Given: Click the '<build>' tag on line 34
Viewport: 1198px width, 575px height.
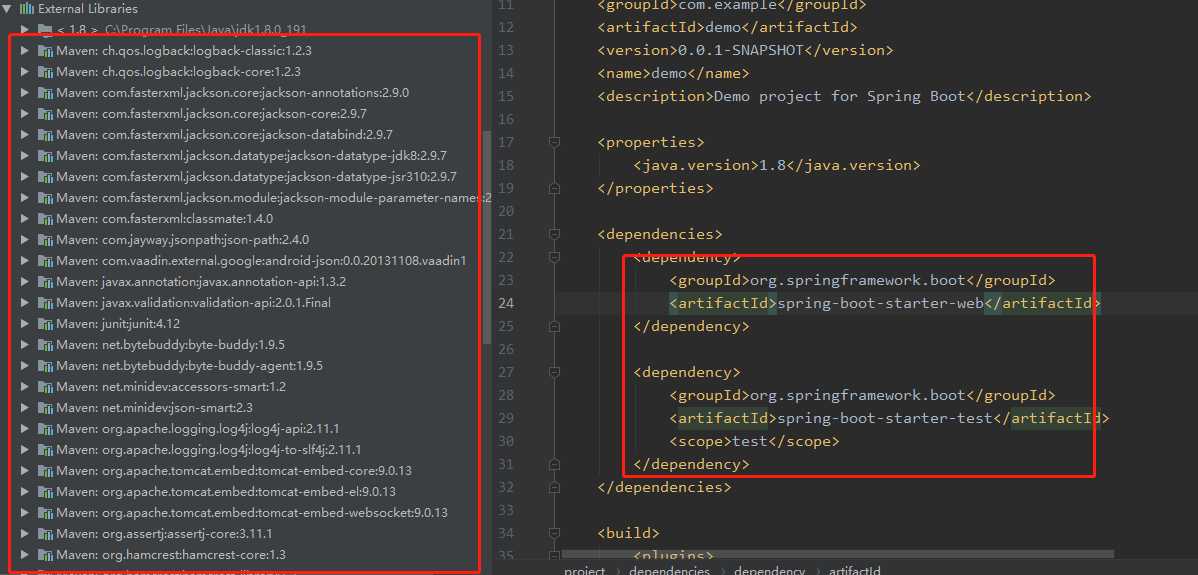Looking at the screenshot, I should [629, 533].
